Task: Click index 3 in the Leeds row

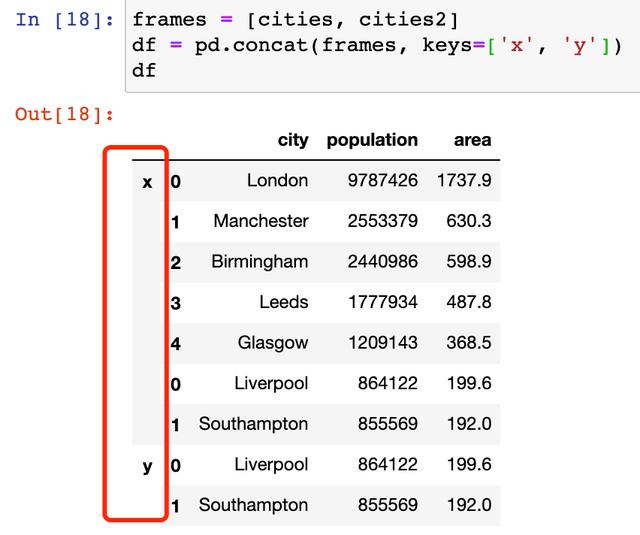Action: [x=176, y=304]
